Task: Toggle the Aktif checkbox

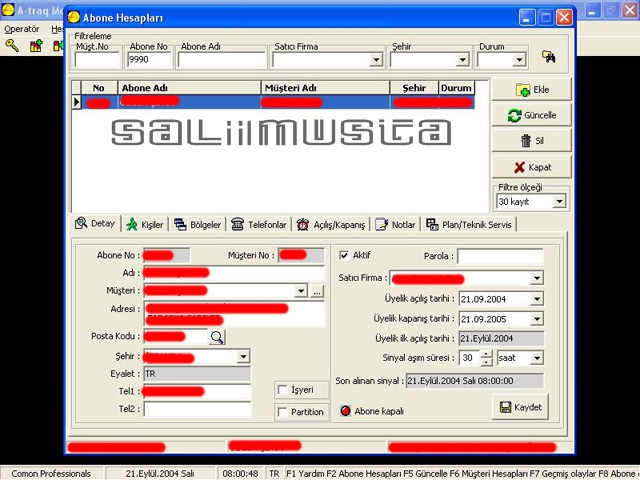Action: (x=345, y=255)
